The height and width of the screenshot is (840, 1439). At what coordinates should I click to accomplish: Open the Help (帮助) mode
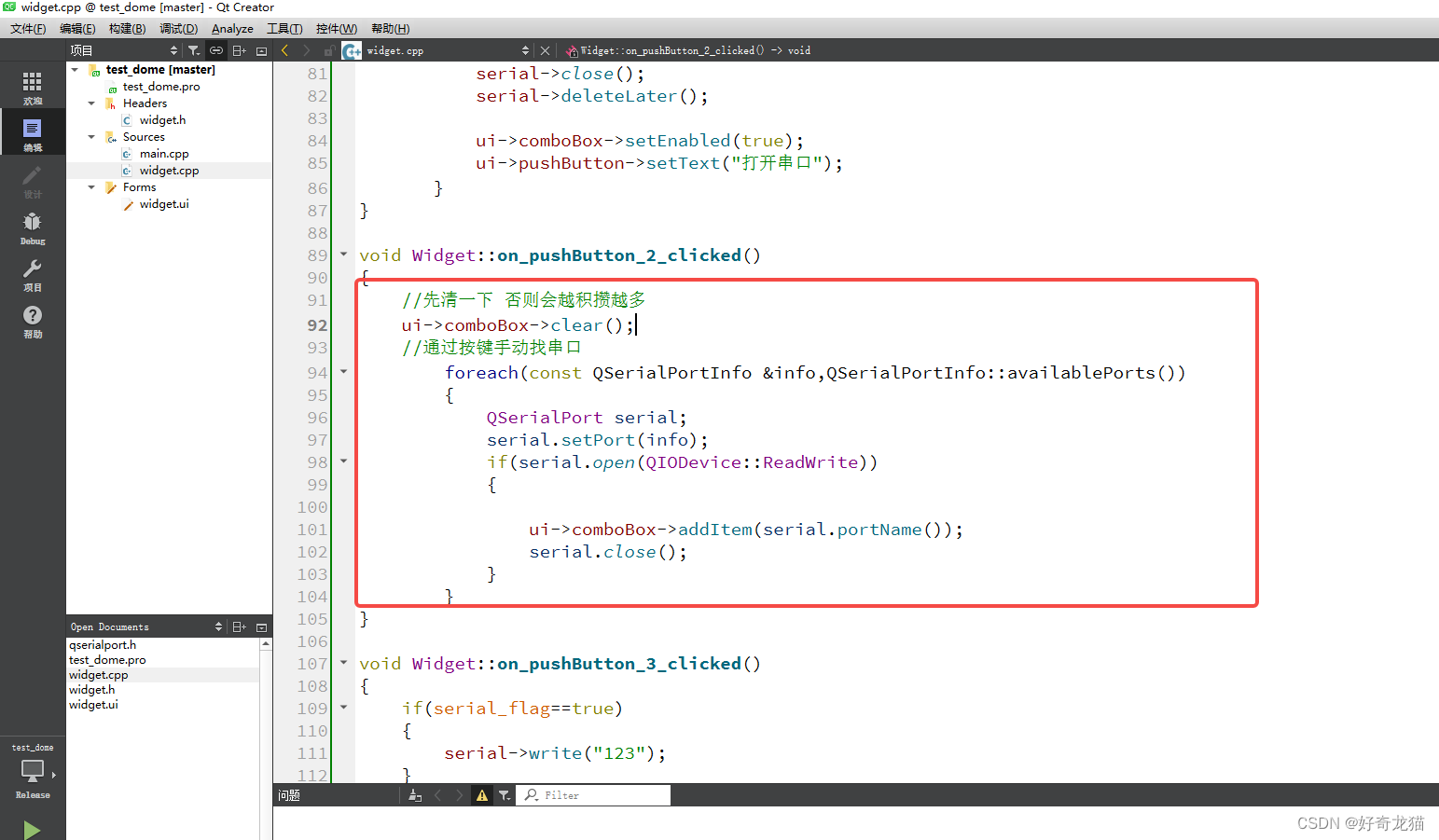(33, 321)
